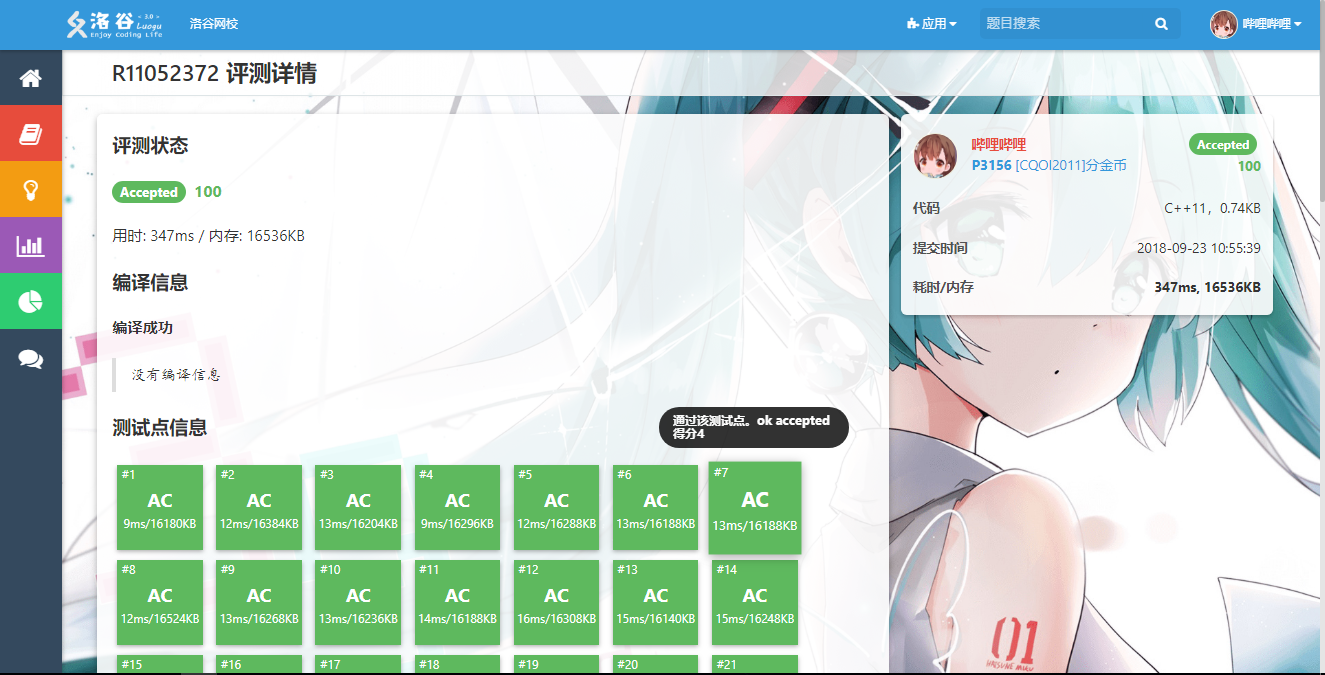Click the 用时: 347ms / 内存: 16536KB text
Screen dimensions: 1325x675
[209, 236]
